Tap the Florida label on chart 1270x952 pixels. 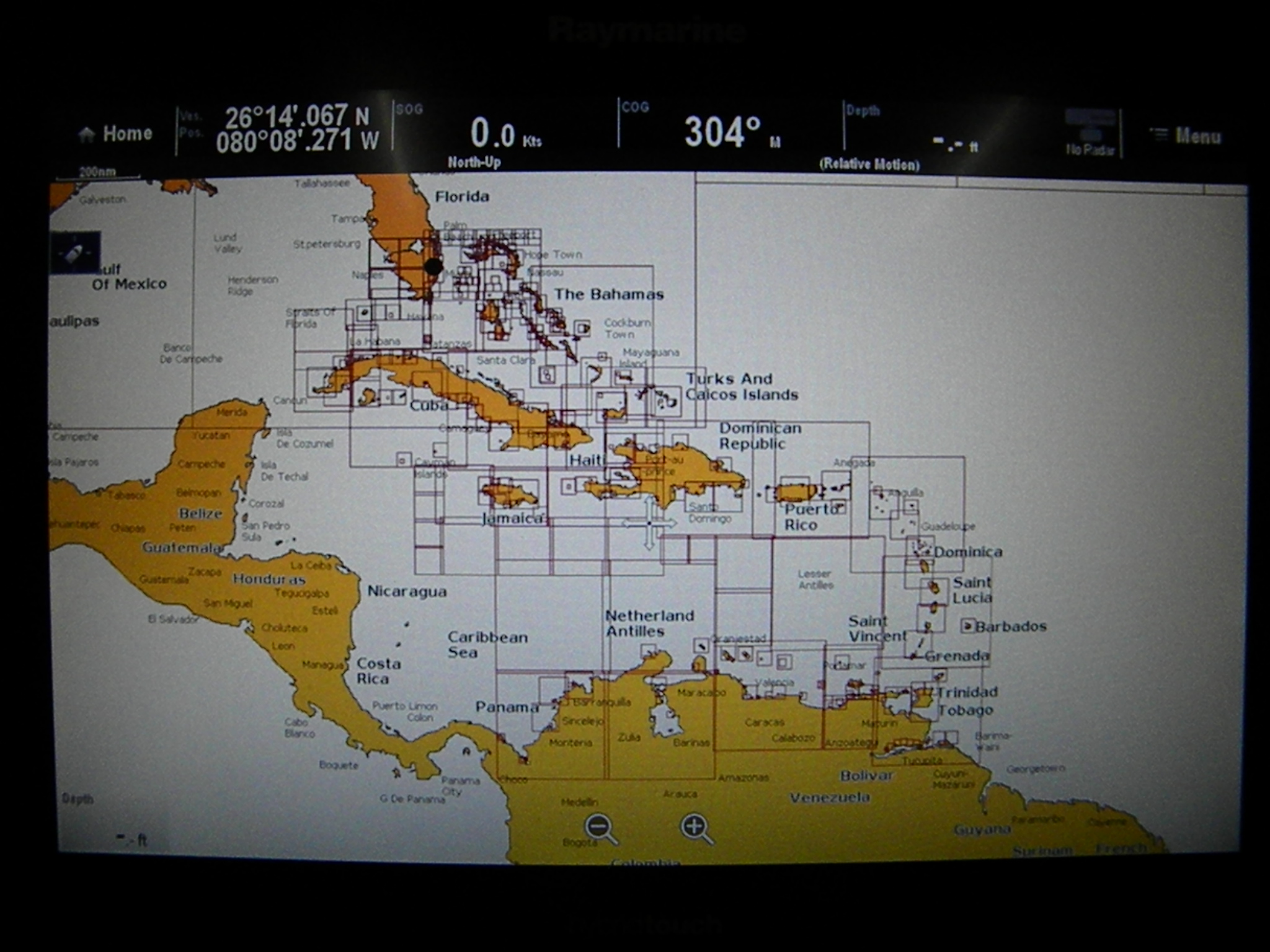[462, 197]
